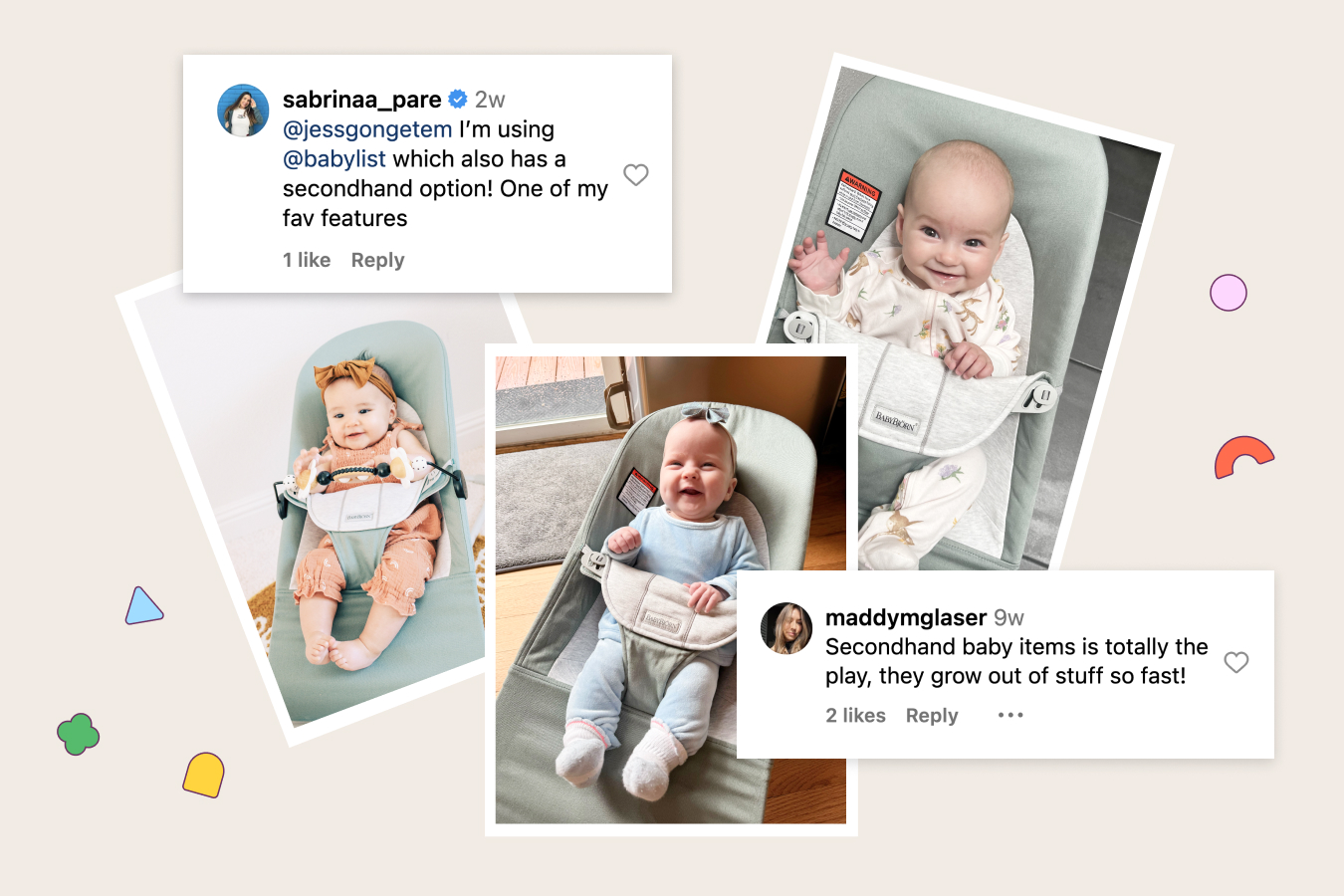Reply to maddymglaser's comment
The width and height of the screenshot is (1344, 896).
[932, 716]
